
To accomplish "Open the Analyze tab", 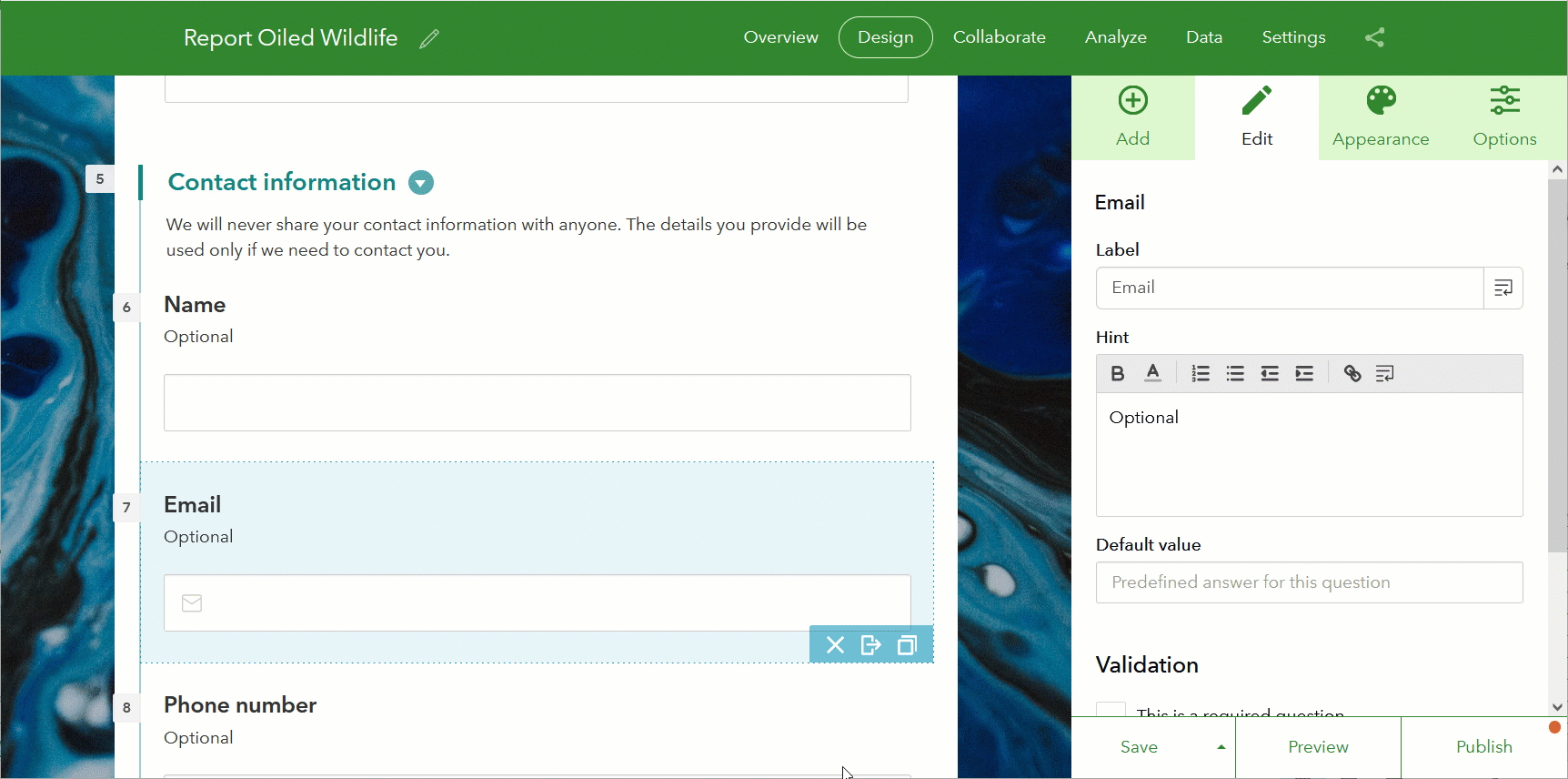I will [x=1115, y=37].
